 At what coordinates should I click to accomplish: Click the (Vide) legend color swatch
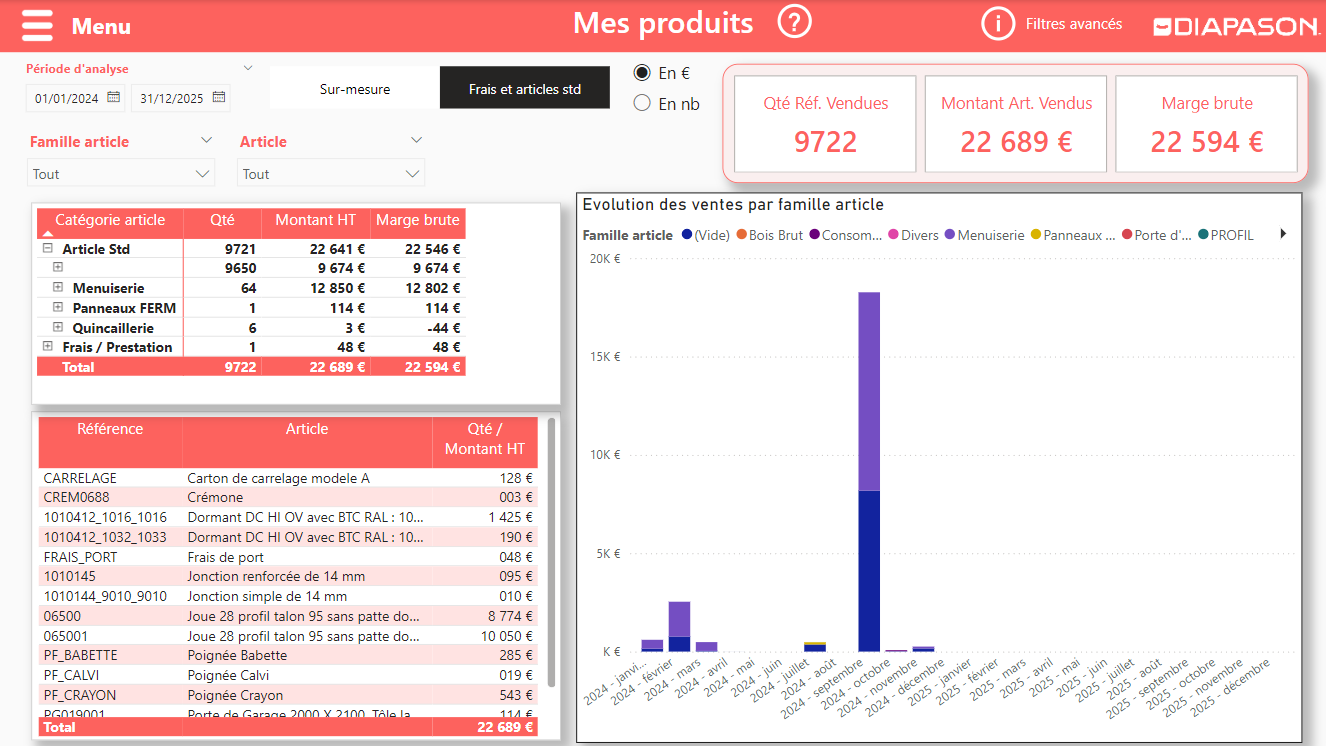pyautogui.click(x=687, y=235)
